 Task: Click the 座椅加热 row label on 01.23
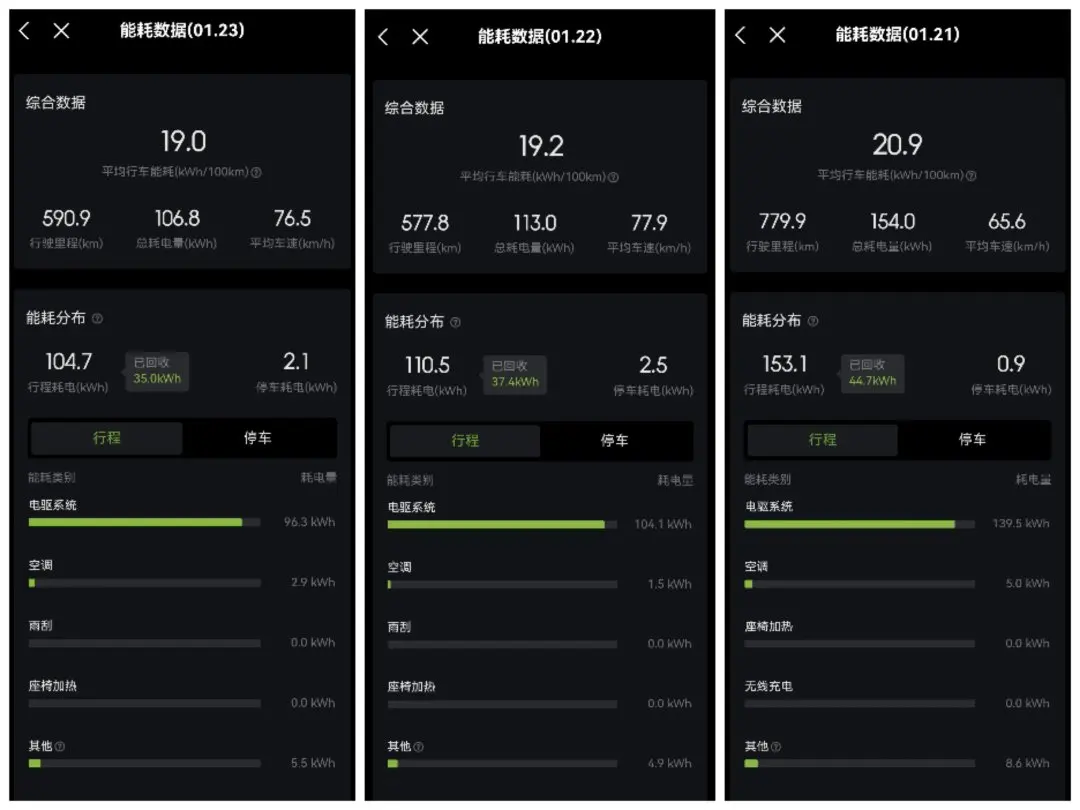[52, 686]
